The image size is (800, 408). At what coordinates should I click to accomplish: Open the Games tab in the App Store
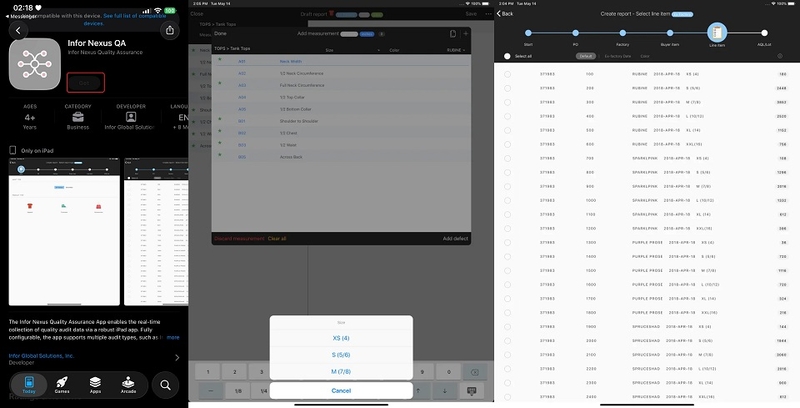[x=62, y=385]
